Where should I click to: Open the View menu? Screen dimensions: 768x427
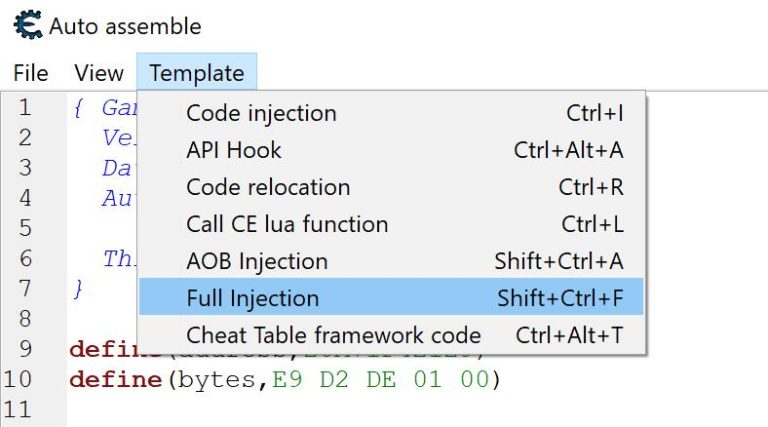[x=99, y=73]
